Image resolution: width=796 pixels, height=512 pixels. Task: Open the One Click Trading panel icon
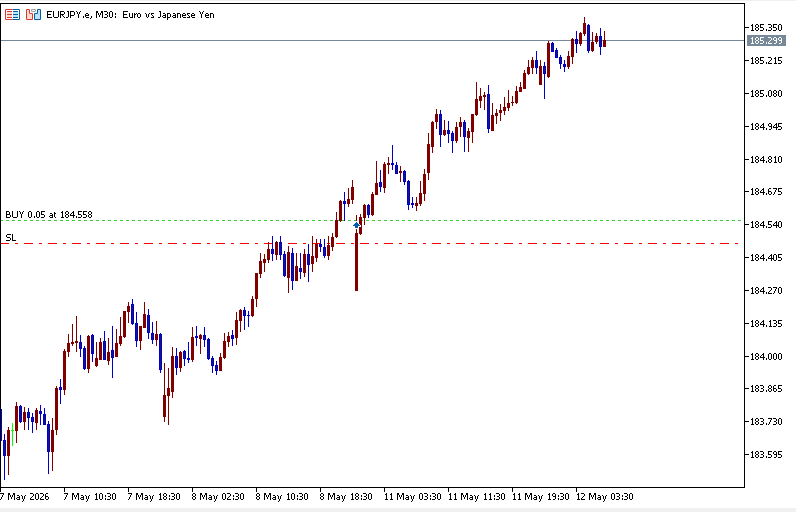coord(34,15)
